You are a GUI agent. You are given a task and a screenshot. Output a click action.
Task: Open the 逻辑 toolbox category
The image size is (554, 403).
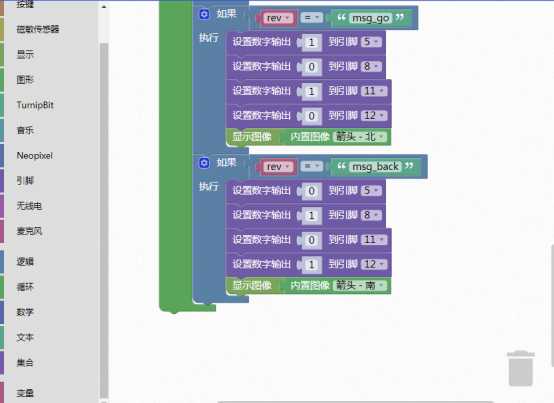[x=25, y=262]
